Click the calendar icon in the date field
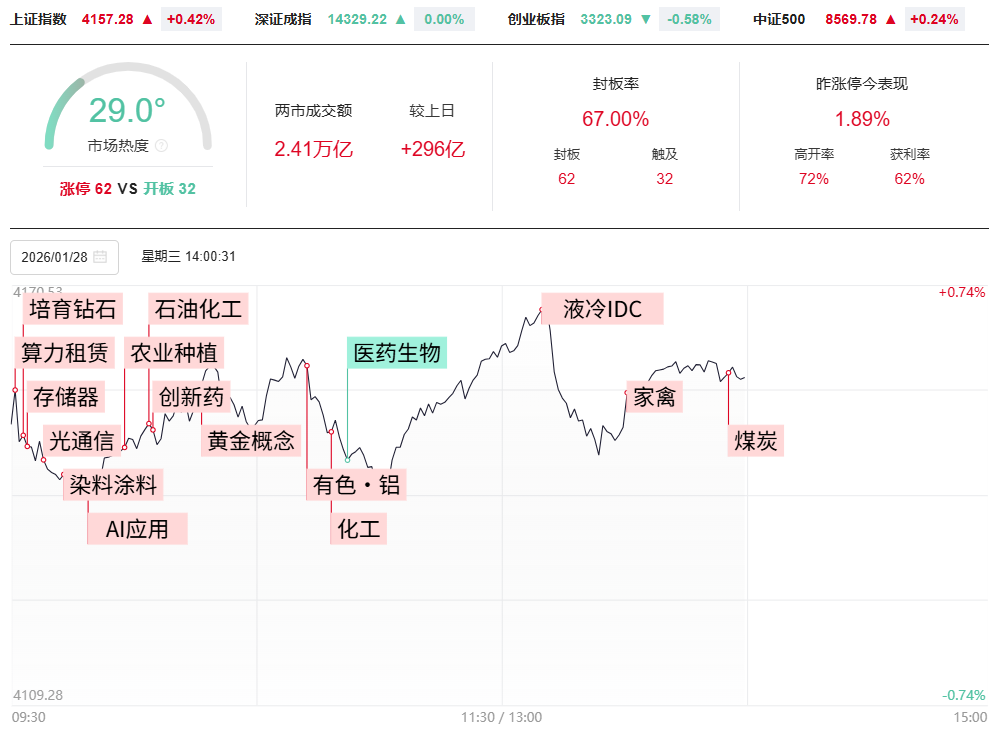 (100, 257)
